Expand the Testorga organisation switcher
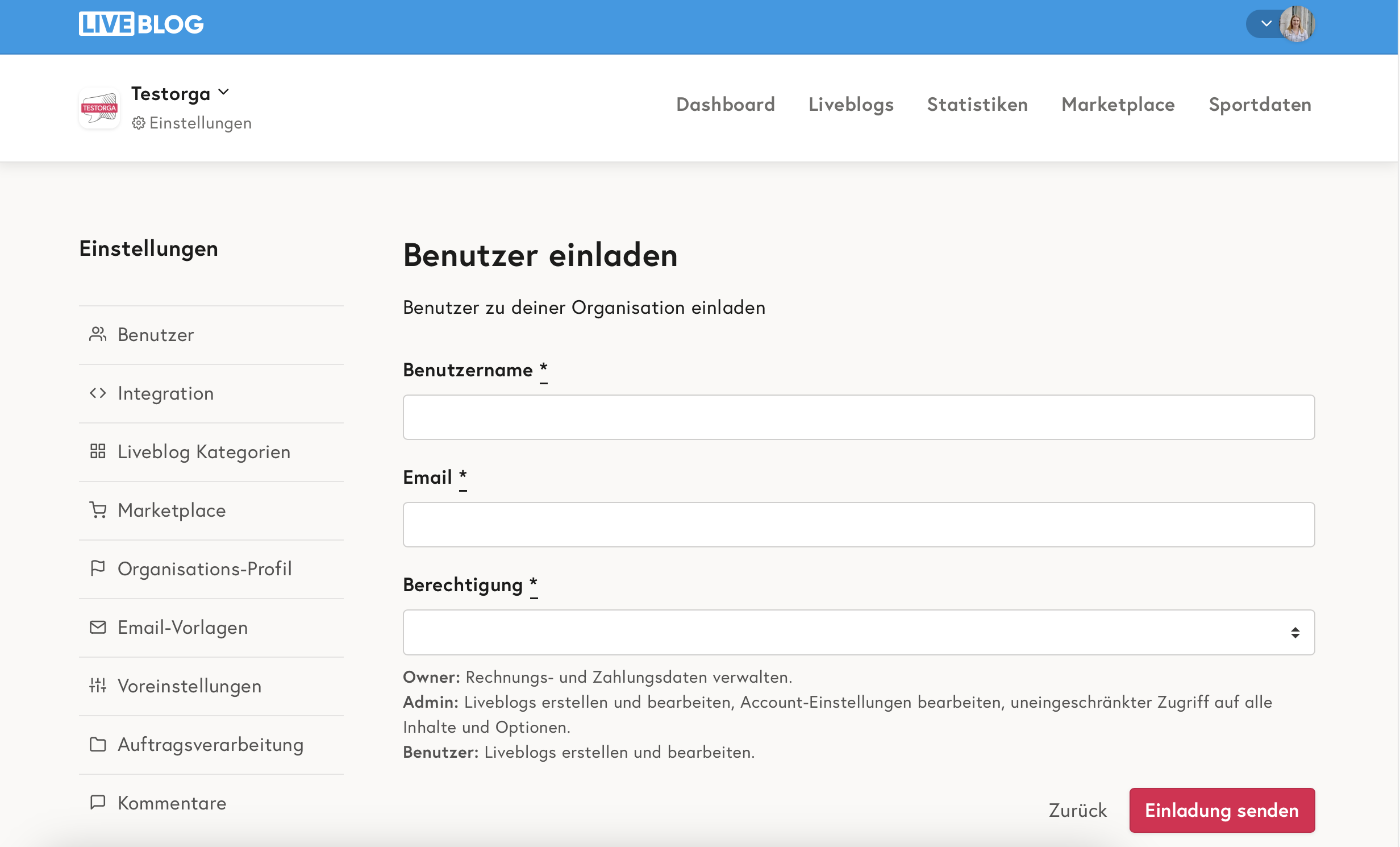This screenshot has width=1400, height=847. point(223,92)
